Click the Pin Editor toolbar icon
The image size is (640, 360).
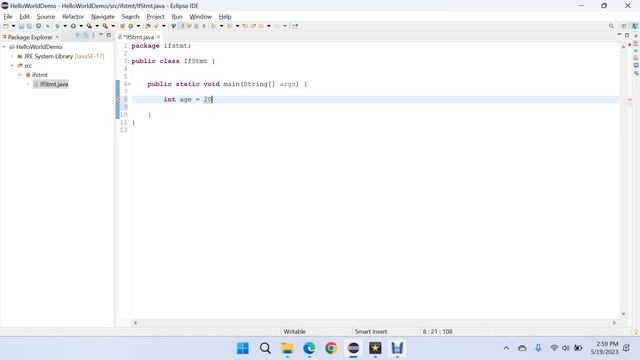tap(295, 26)
